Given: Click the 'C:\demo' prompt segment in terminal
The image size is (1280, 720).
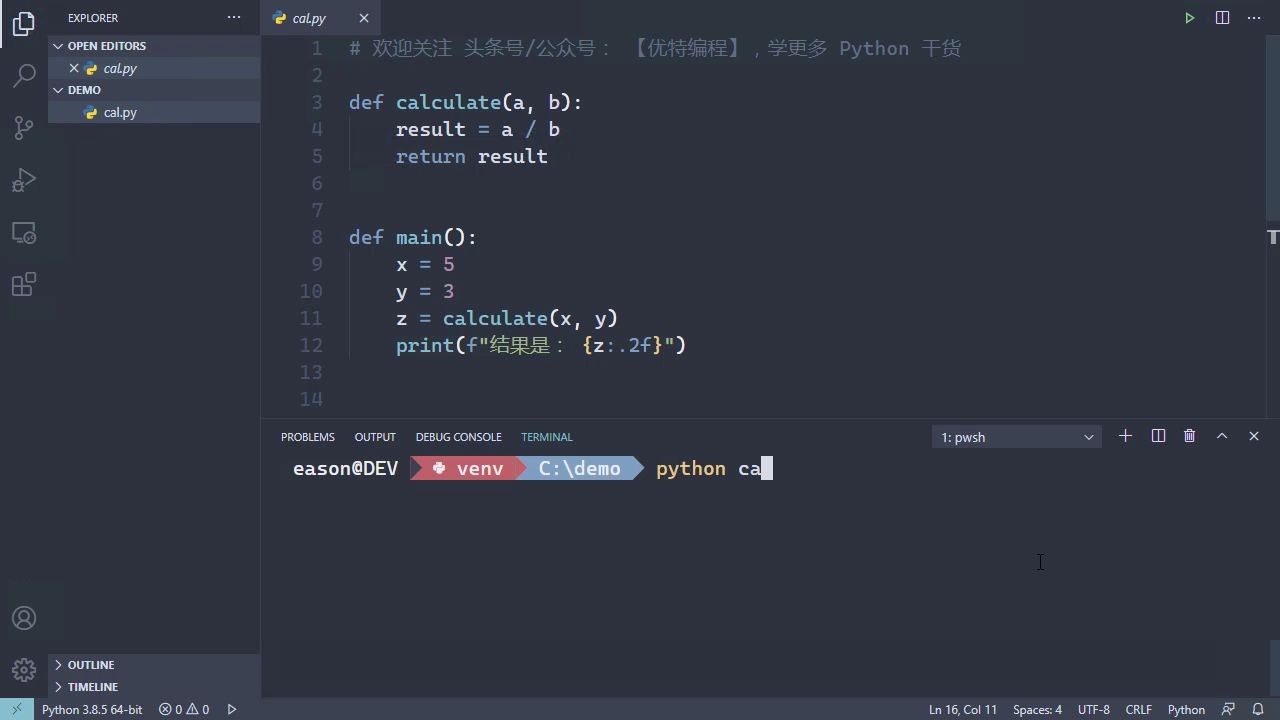Looking at the screenshot, I should coord(580,468).
